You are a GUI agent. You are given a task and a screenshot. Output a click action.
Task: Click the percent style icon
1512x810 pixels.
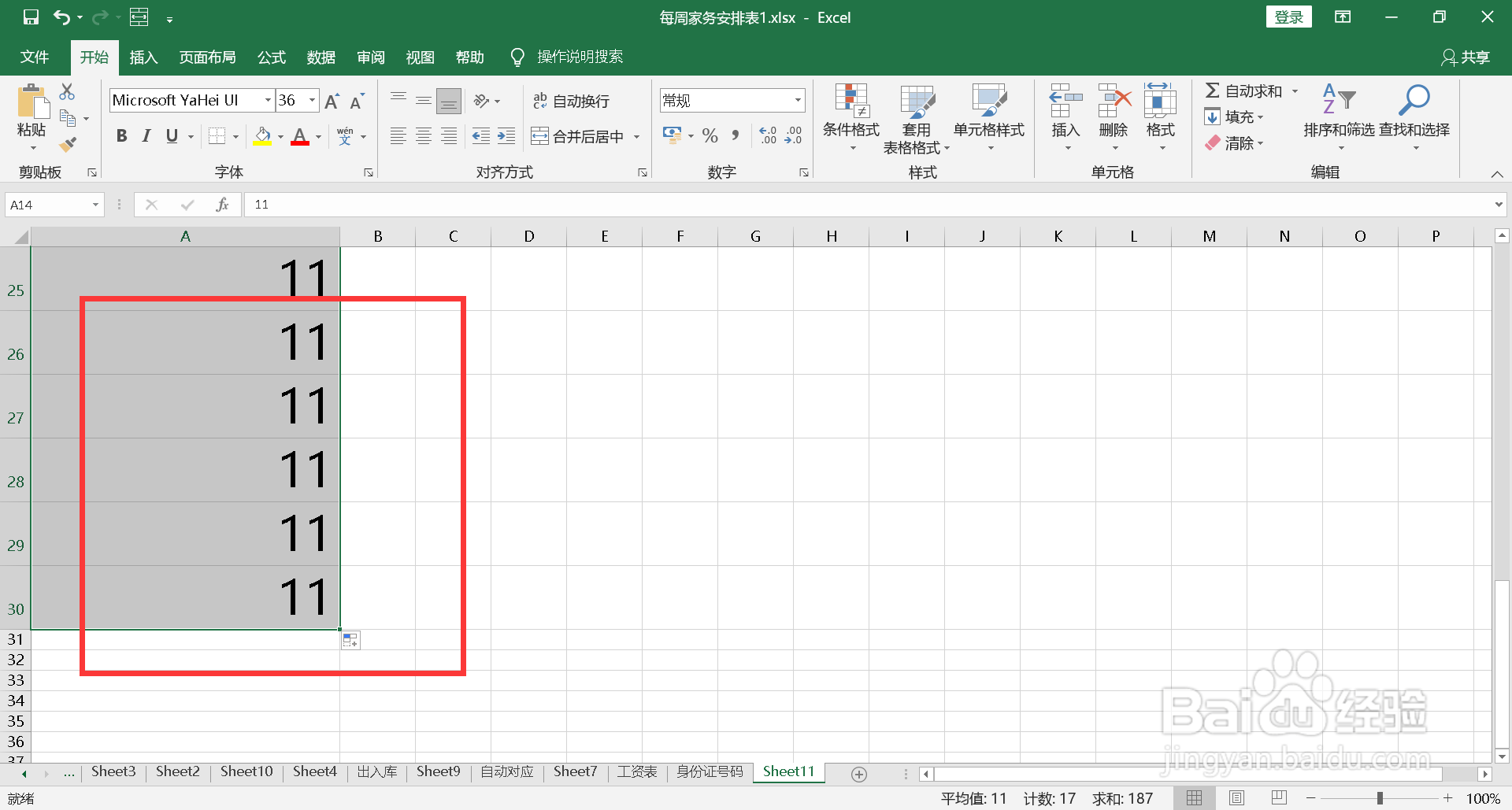tap(710, 135)
